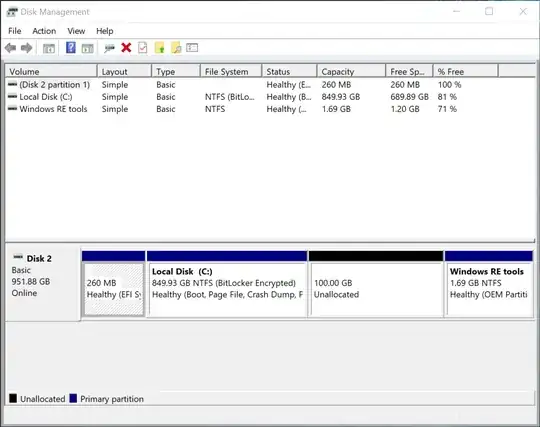Sort by the % Free column header
This screenshot has height=427, width=540.
pos(466,71)
